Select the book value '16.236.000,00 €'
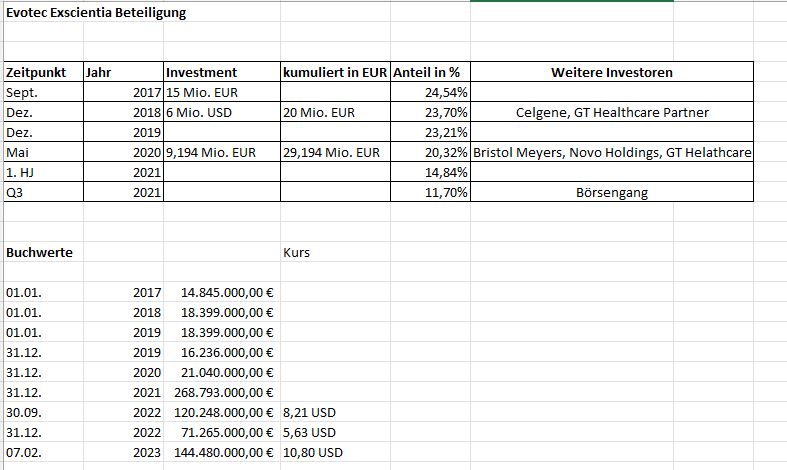This screenshot has height=470, width=787. [222, 352]
